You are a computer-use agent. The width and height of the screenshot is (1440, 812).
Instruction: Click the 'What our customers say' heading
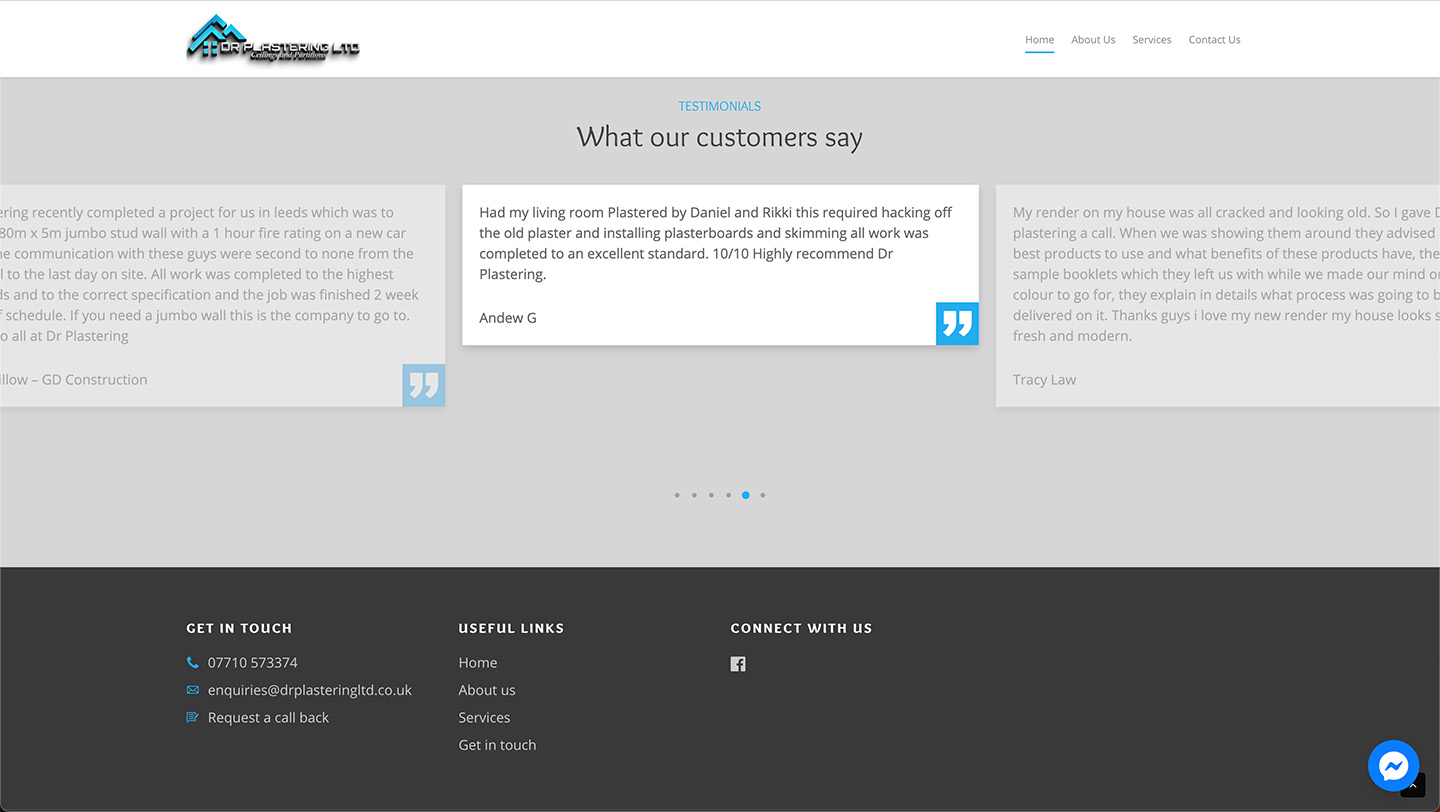click(x=720, y=137)
